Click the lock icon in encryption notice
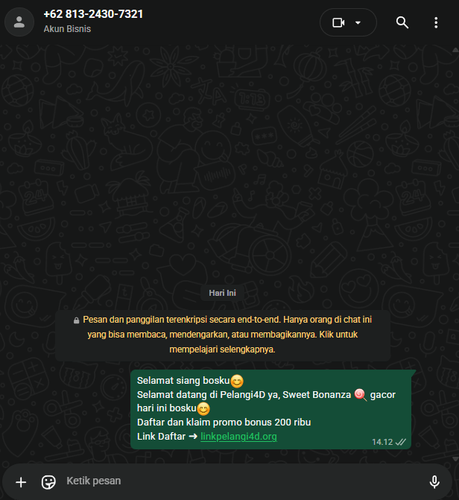This screenshot has height=500, width=459. coord(76,320)
